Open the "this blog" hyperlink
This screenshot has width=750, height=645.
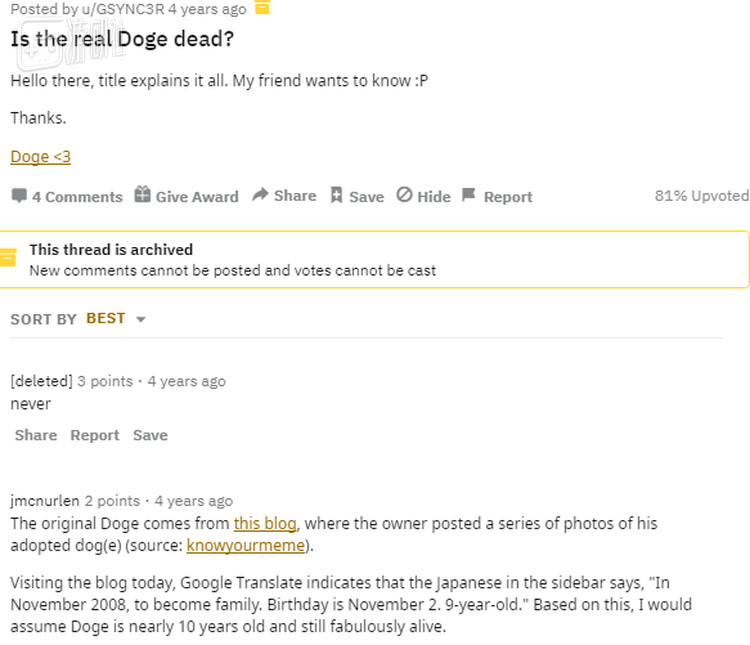click(x=267, y=523)
